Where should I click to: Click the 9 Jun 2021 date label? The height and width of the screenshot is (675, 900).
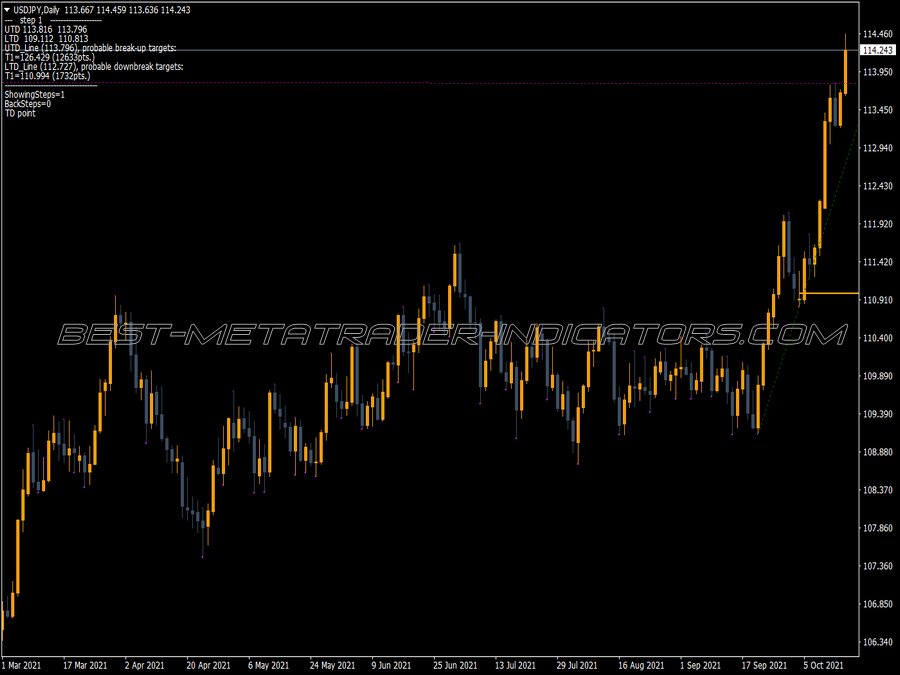(391, 665)
